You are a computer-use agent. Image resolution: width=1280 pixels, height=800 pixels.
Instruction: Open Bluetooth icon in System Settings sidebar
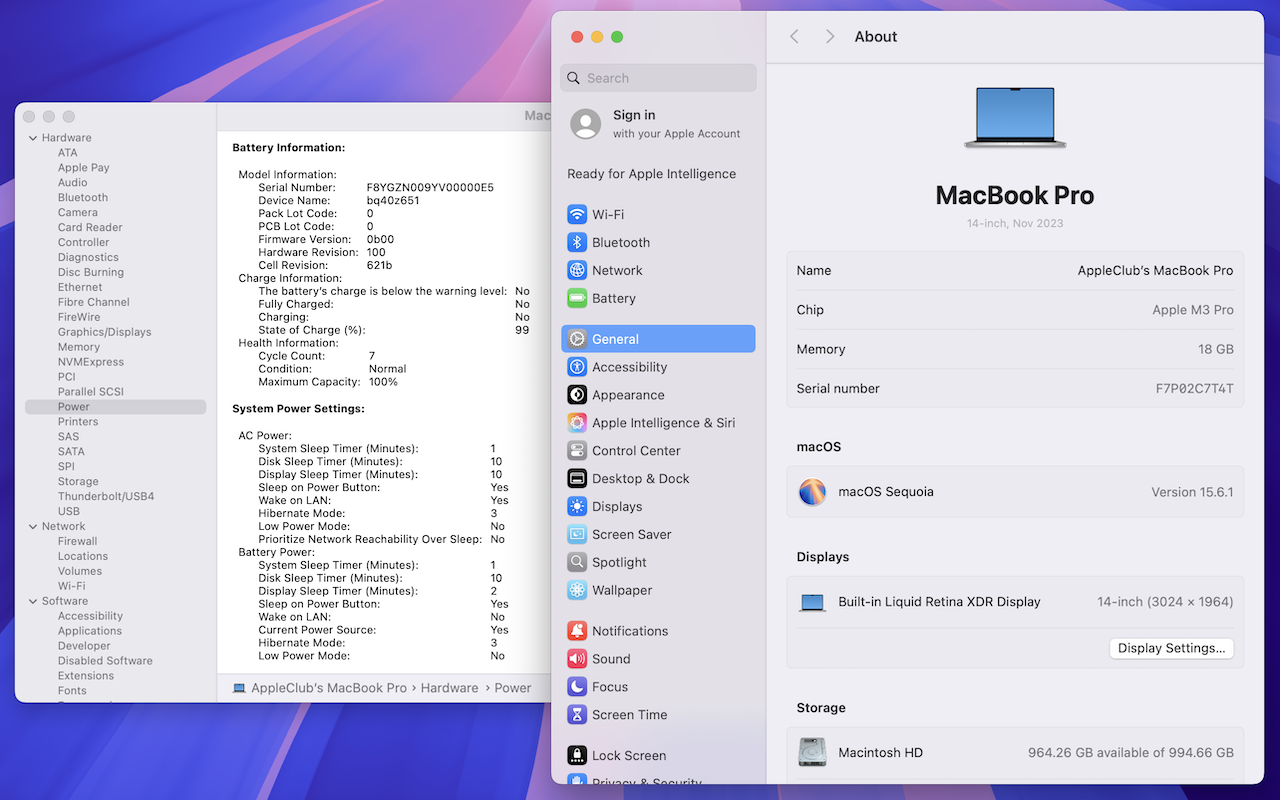[577, 242]
